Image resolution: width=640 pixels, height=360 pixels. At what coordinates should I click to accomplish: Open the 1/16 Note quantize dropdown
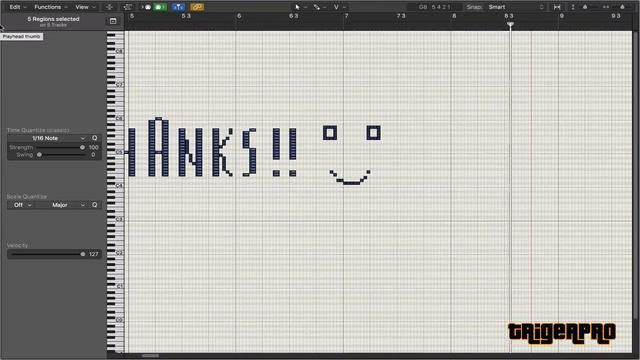(48, 138)
